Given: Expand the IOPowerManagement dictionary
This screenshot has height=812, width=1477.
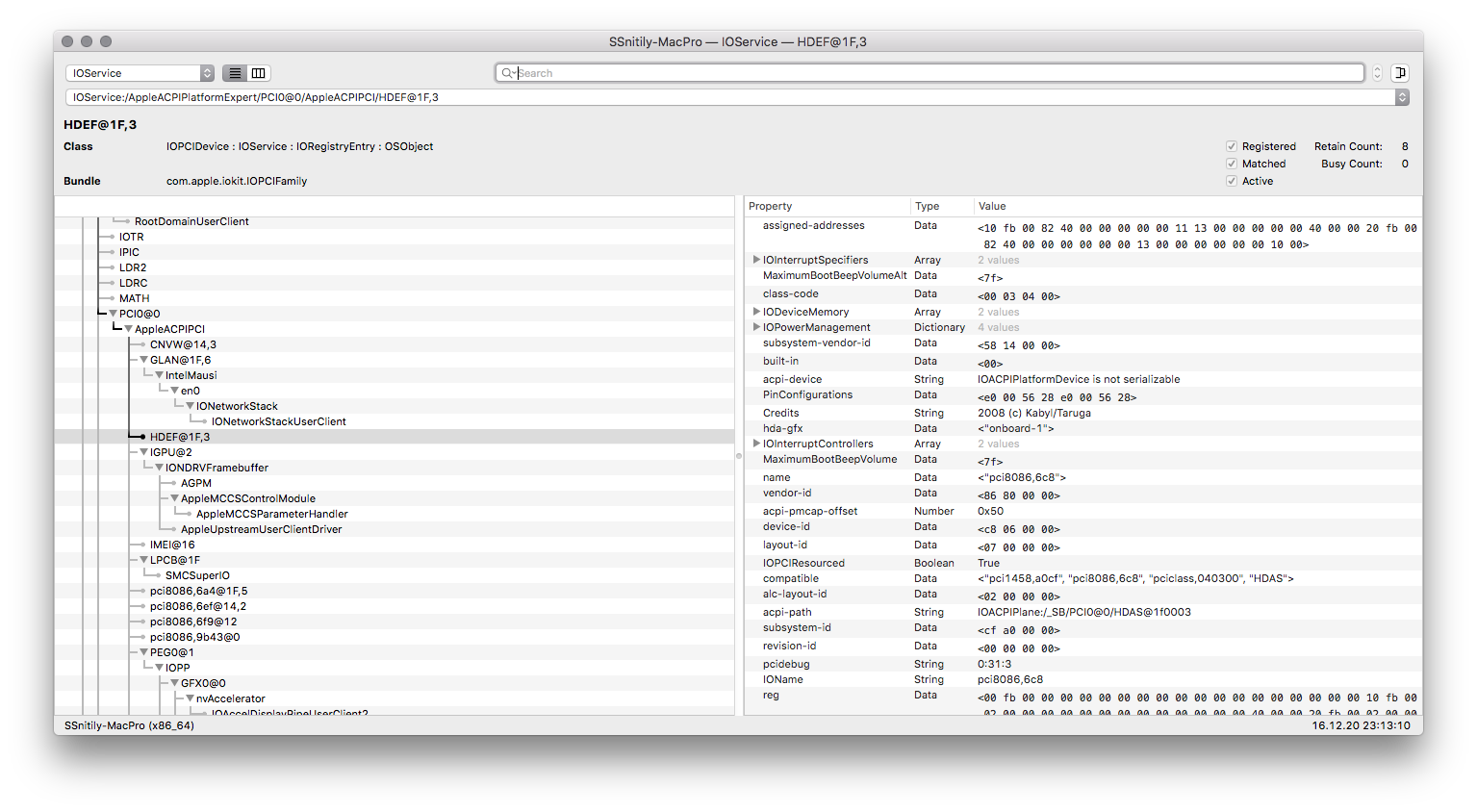Looking at the screenshot, I should click(756, 327).
